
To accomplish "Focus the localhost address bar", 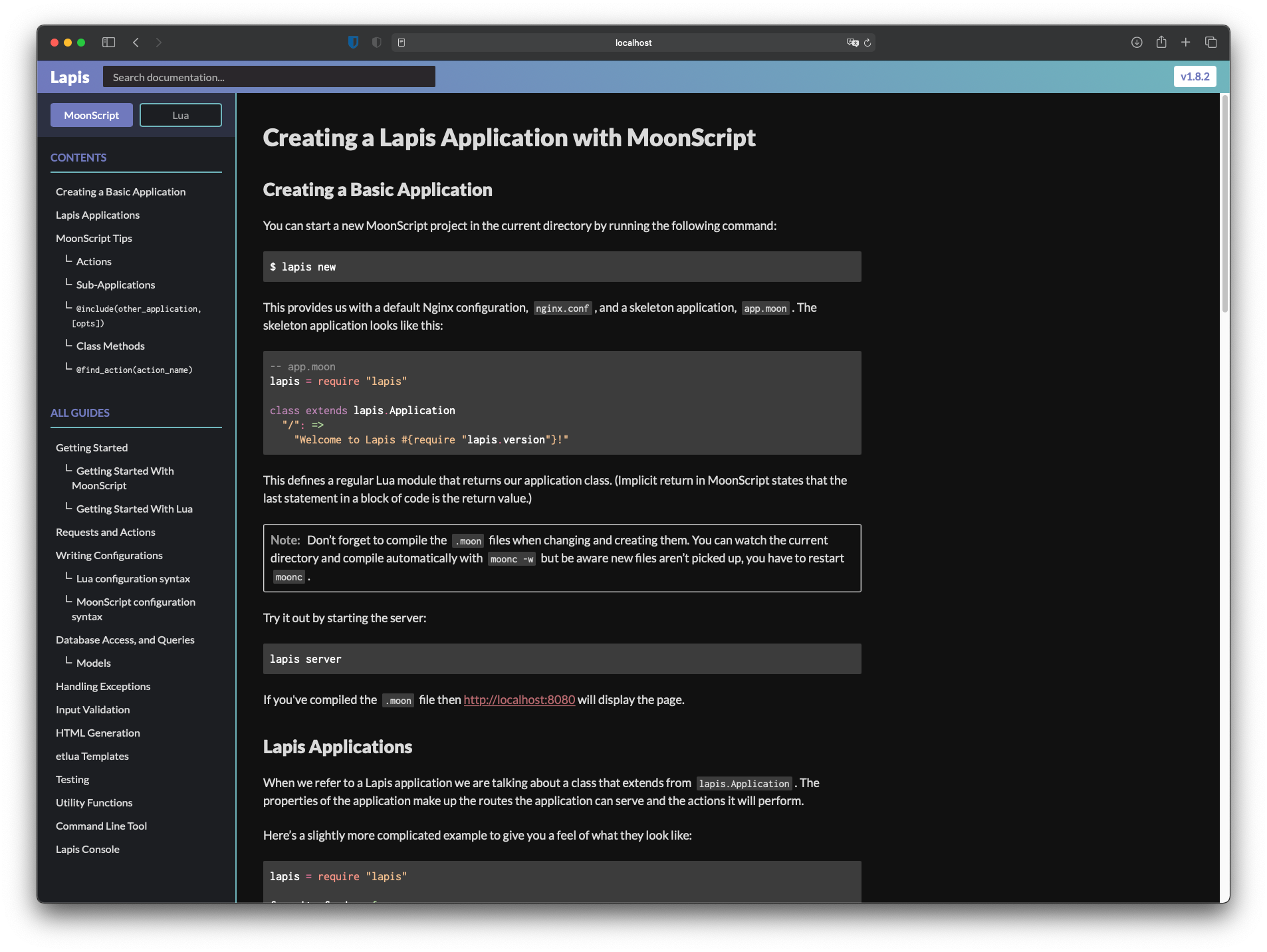I will (633, 43).
